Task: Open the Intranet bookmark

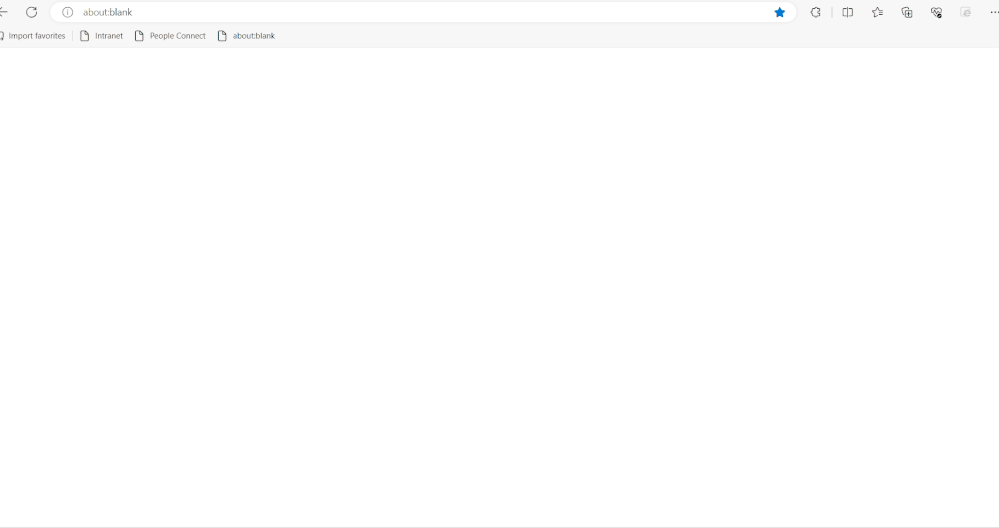Action: click(101, 36)
